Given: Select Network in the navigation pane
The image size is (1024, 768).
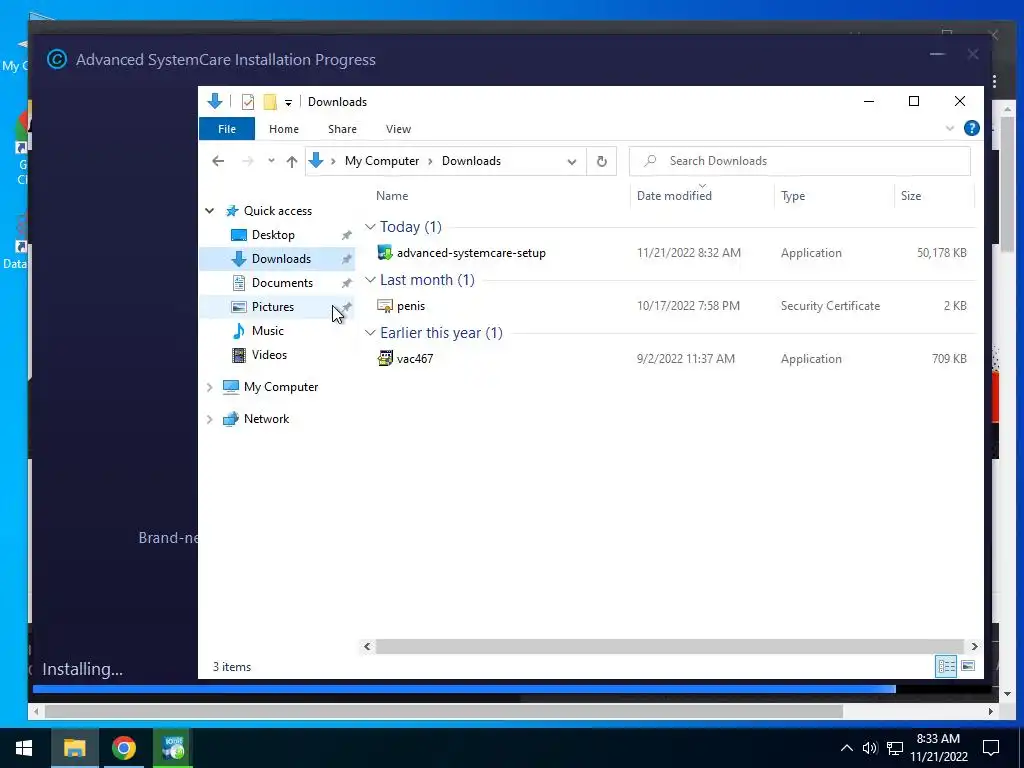Looking at the screenshot, I should point(266,419).
